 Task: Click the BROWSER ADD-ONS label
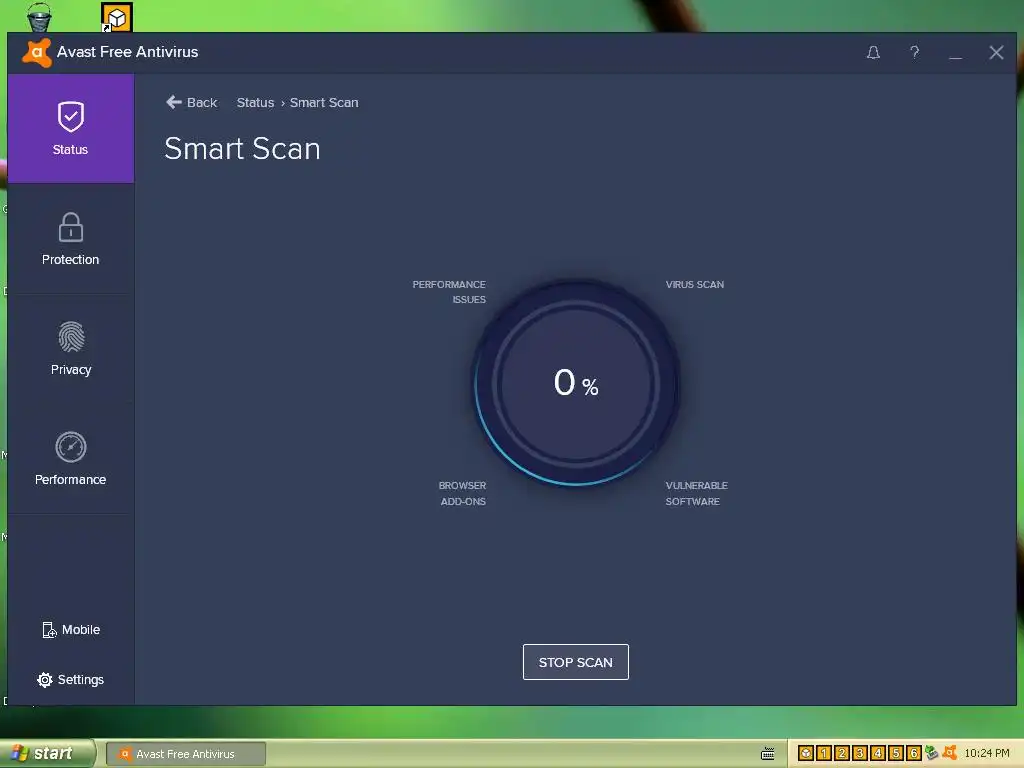tap(462, 494)
